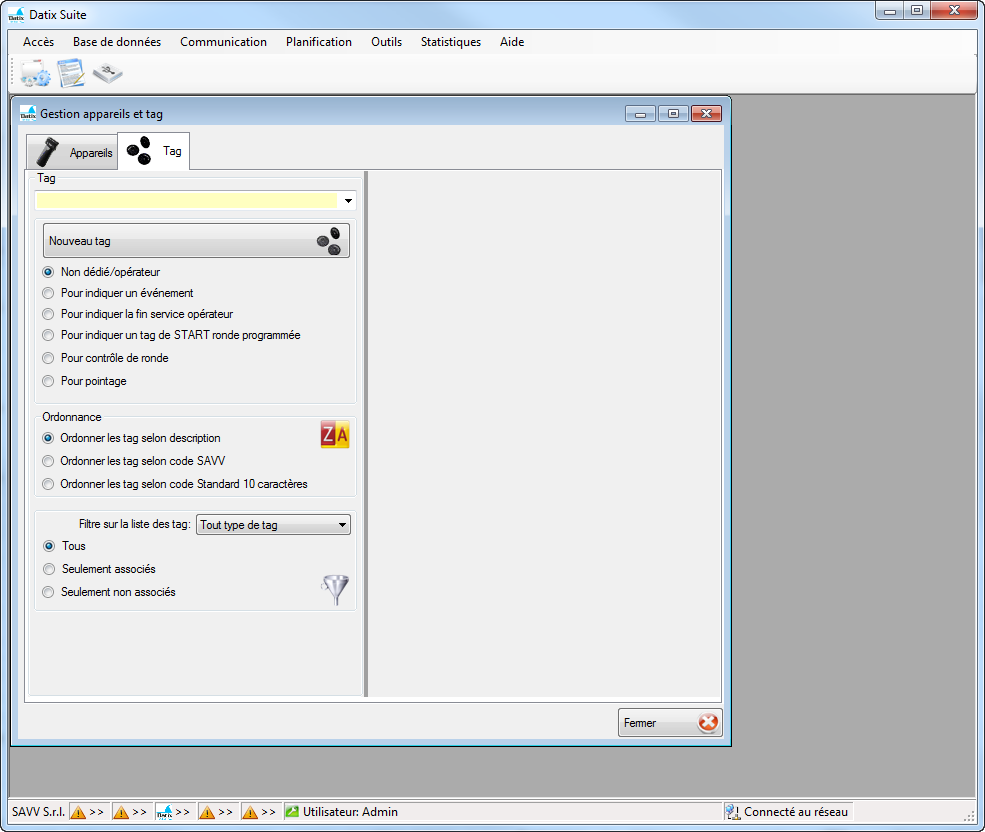Click the first warning icon in status bar
Viewport: 985px width, 832px height.
[x=78, y=812]
